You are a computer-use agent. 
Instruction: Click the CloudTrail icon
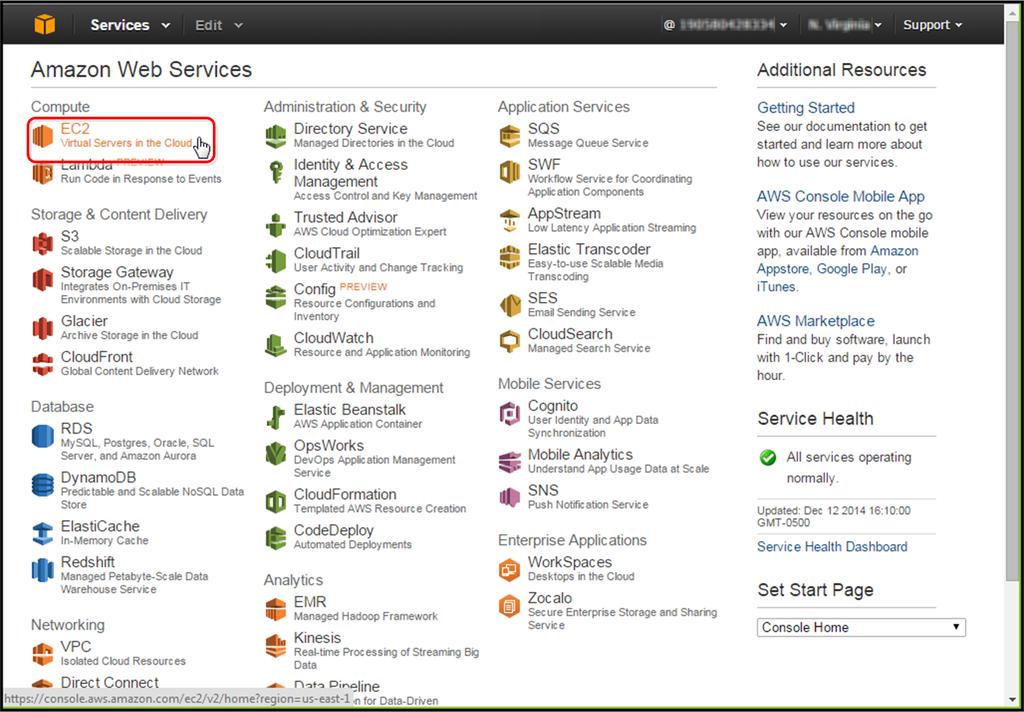(x=276, y=261)
